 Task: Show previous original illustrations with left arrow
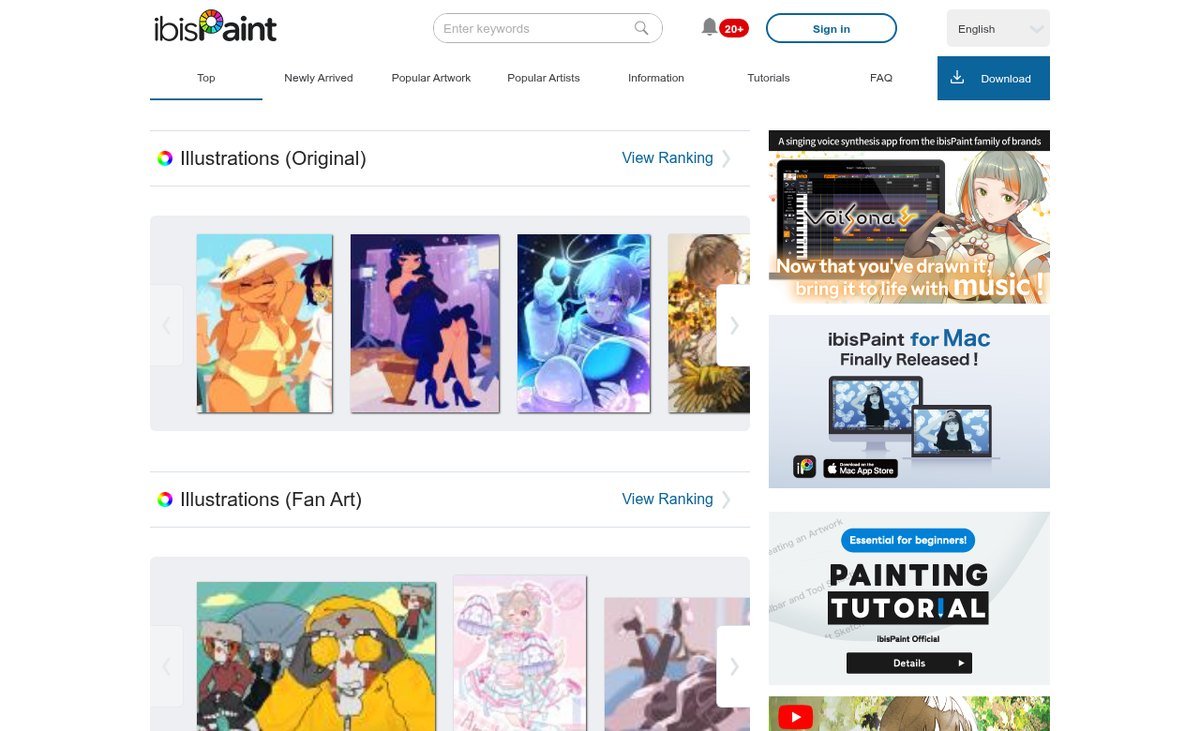166,325
